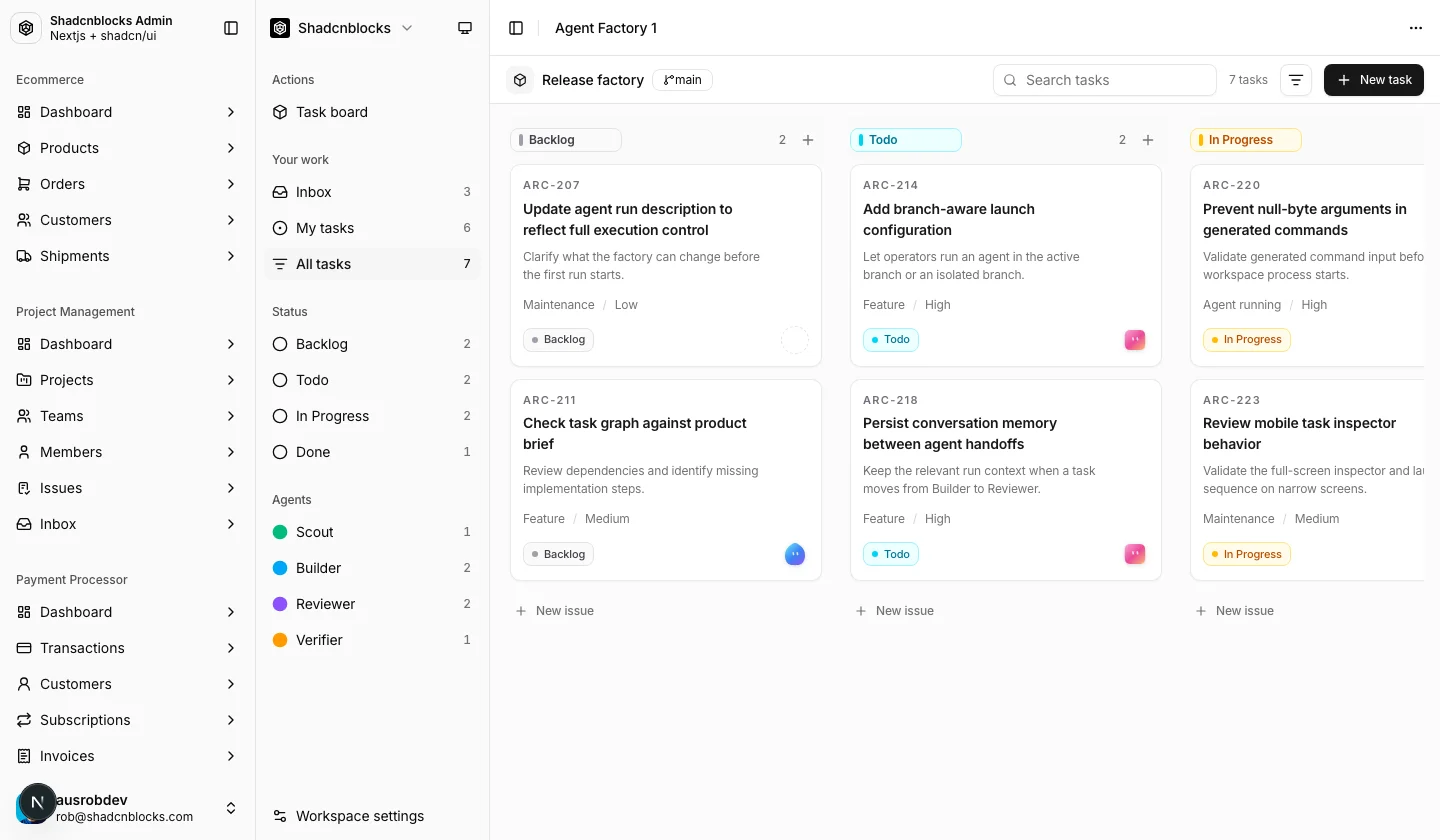The width and height of the screenshot is (1440, 840).
Task: Open the Shadcnblocks workspace dropdown
Action: point(342,28)
